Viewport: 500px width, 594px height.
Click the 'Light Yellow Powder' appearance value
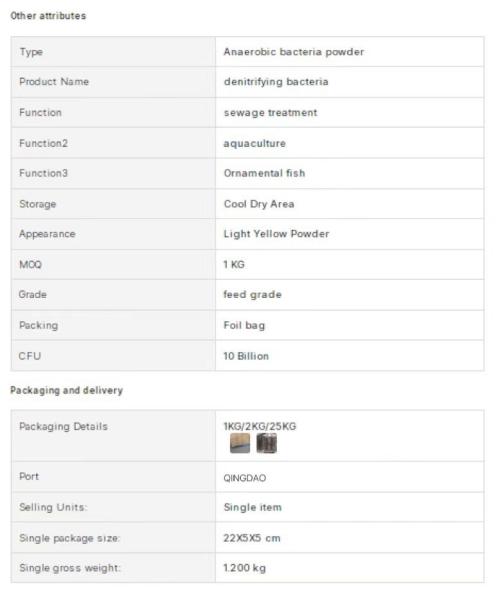tap(276, 234)
